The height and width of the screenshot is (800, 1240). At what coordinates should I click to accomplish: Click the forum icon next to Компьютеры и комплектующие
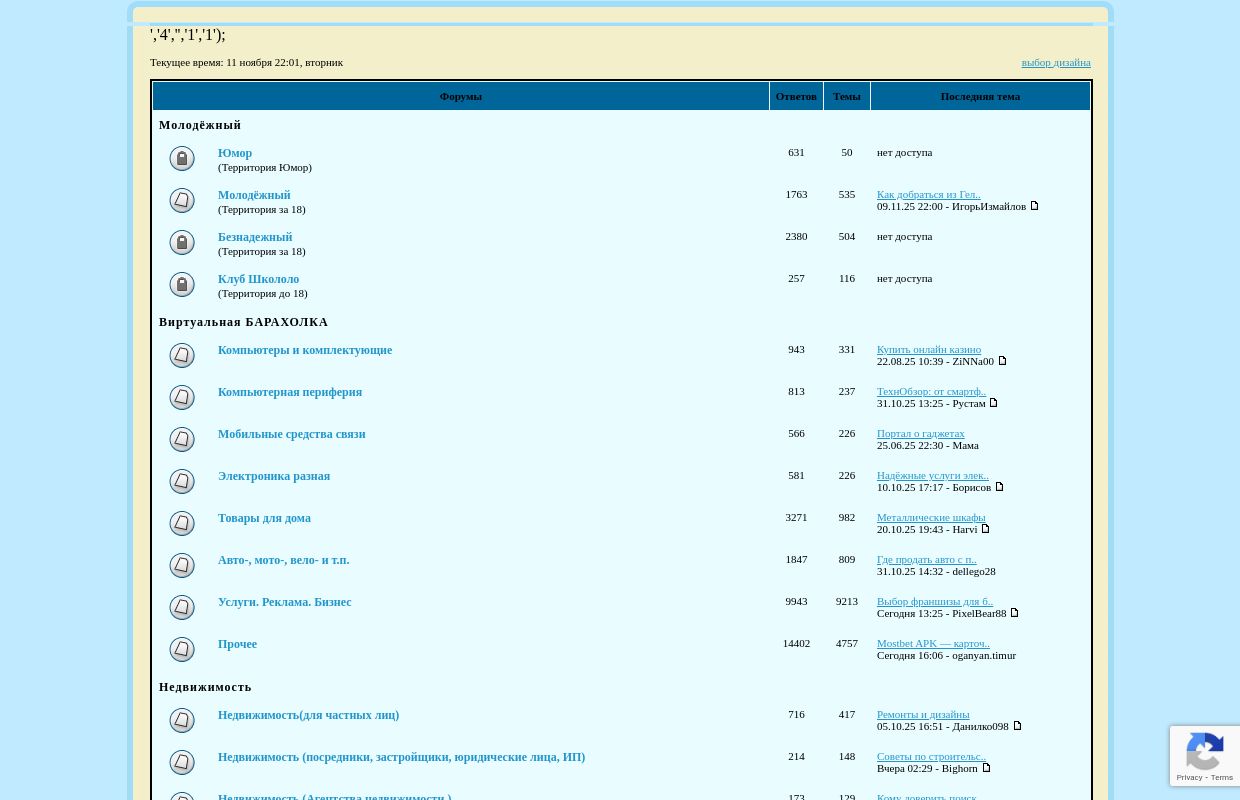(x=182, y=356)
